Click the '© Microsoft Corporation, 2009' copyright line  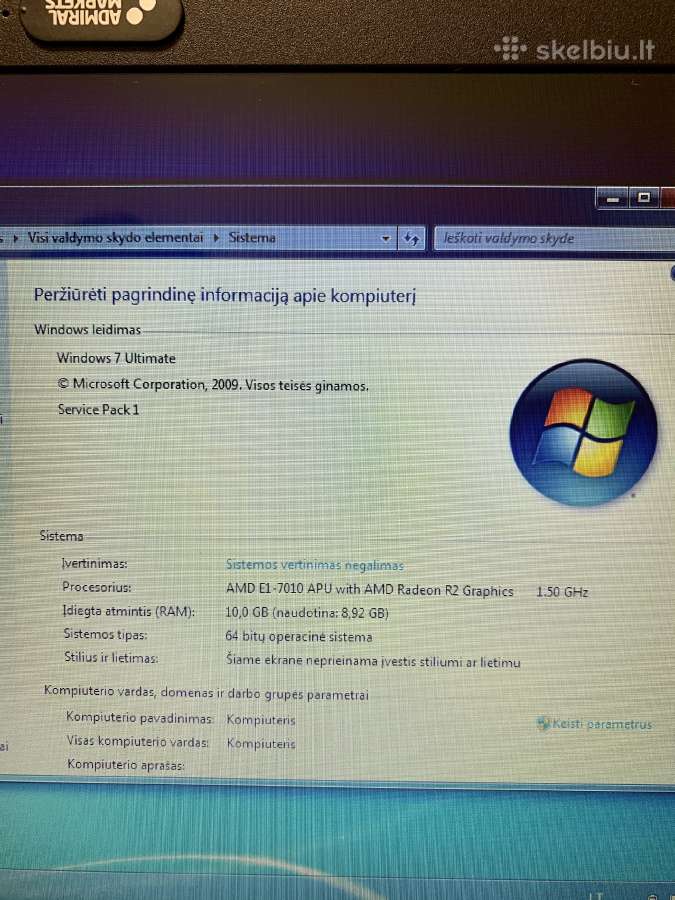tap(213, 385)
